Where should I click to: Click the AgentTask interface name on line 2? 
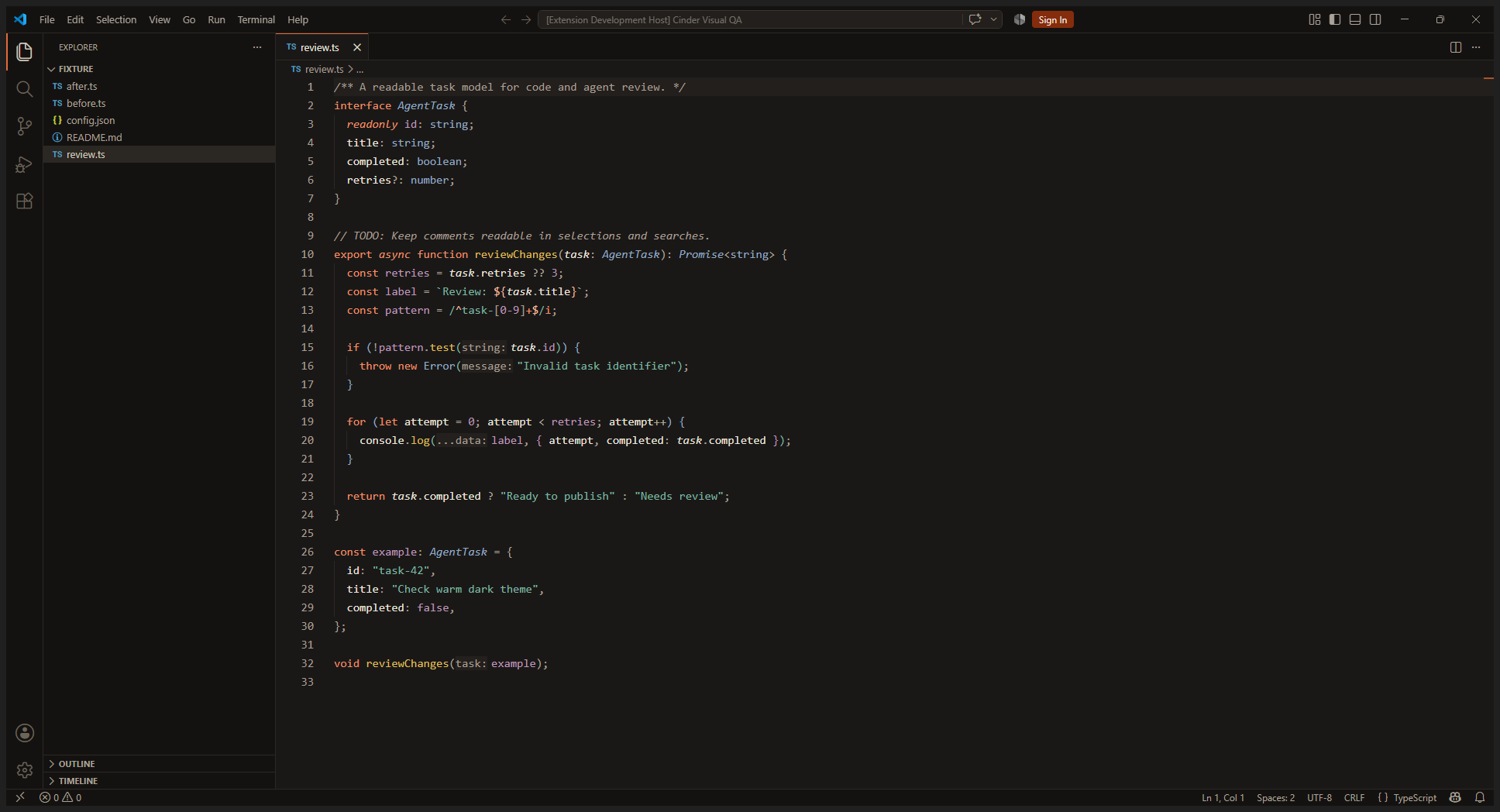tap(426, 105)
